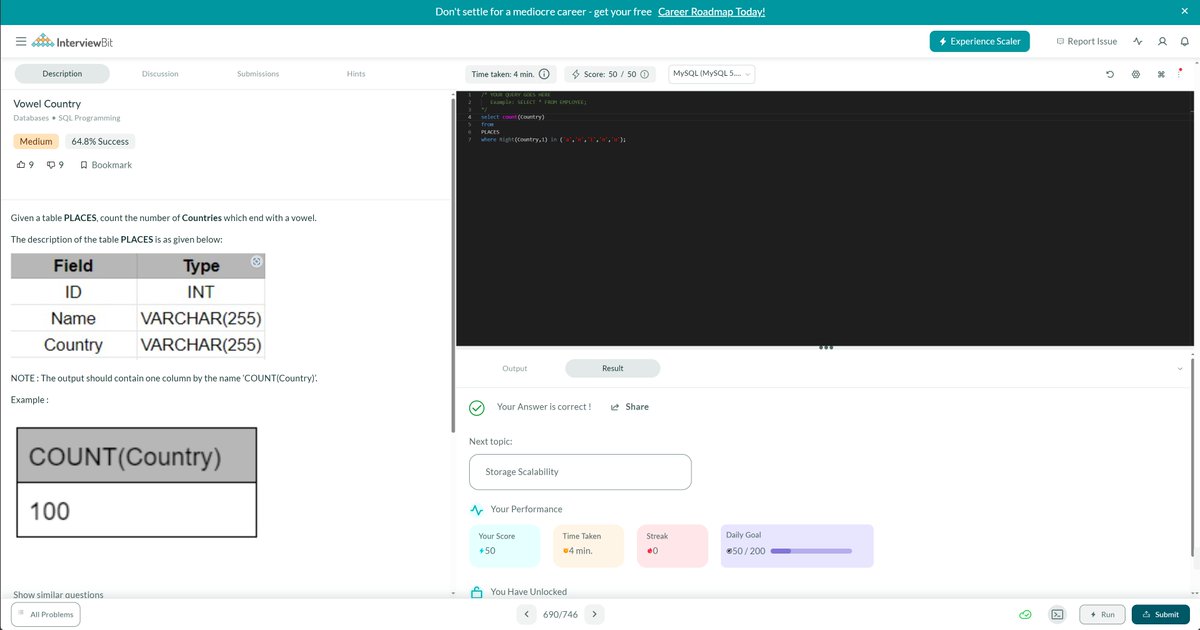
Task: Run the SQL query
Action: (x=1102, y=614)
